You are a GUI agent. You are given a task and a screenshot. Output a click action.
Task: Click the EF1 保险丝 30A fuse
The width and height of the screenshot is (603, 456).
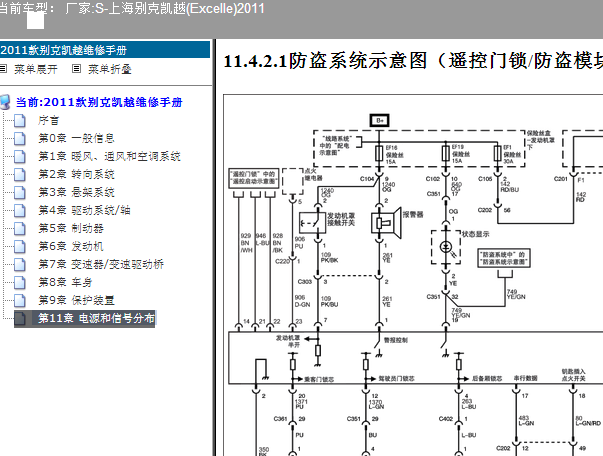click(498, 153)
